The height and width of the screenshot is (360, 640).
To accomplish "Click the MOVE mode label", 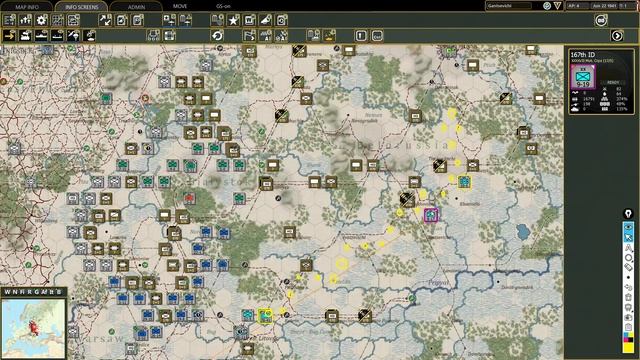I will tap(180, 6).
